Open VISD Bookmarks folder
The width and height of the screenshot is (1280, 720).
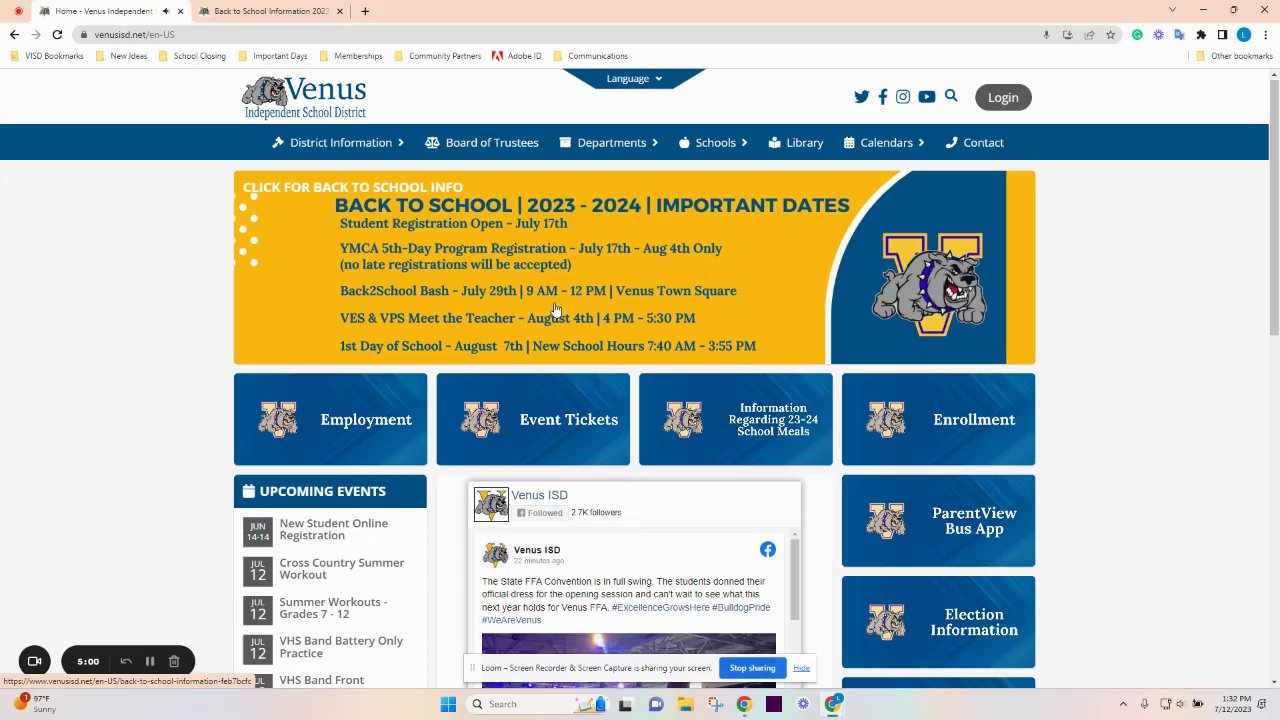47,56
